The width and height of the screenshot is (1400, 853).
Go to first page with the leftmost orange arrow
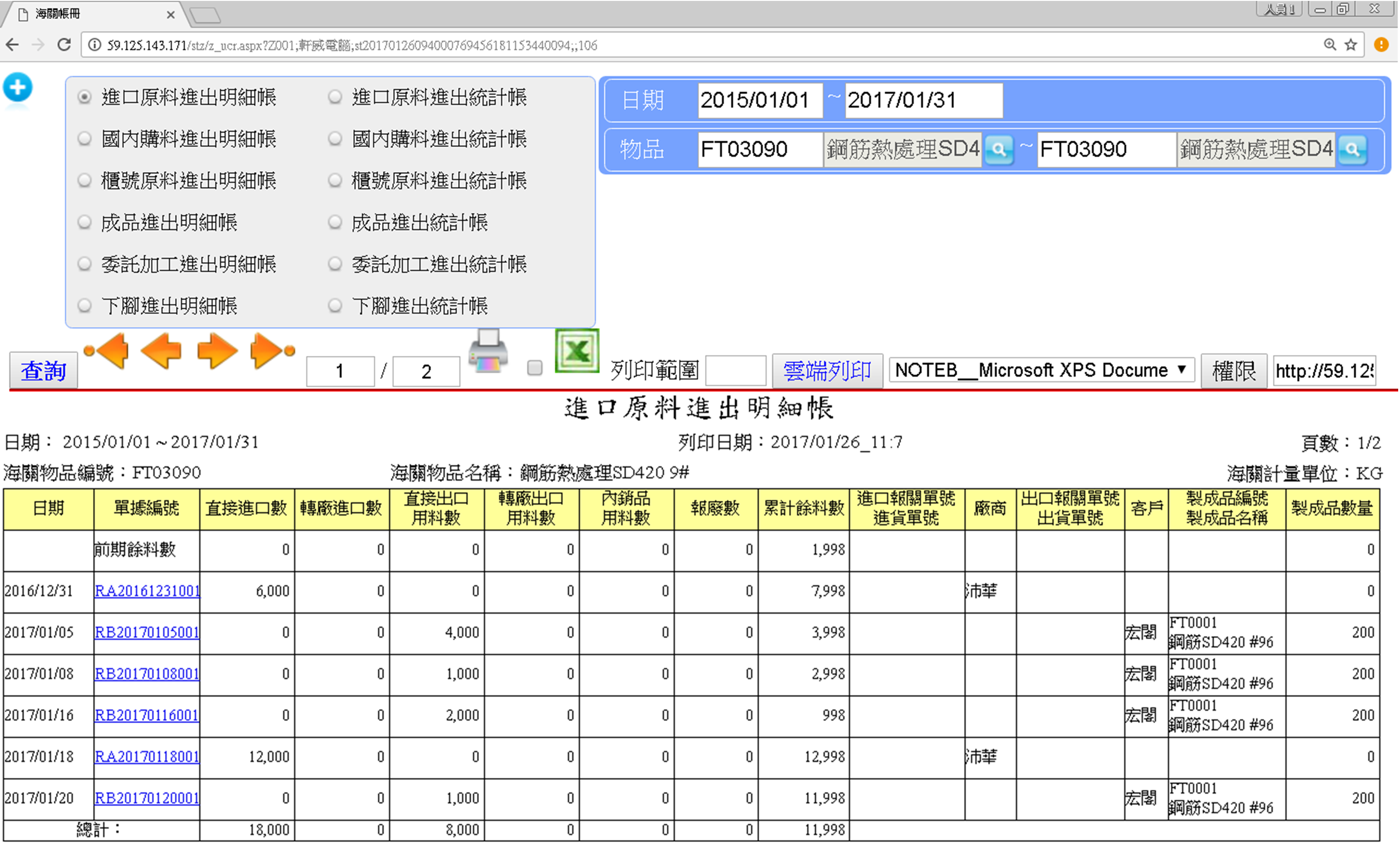coord(107,351)
